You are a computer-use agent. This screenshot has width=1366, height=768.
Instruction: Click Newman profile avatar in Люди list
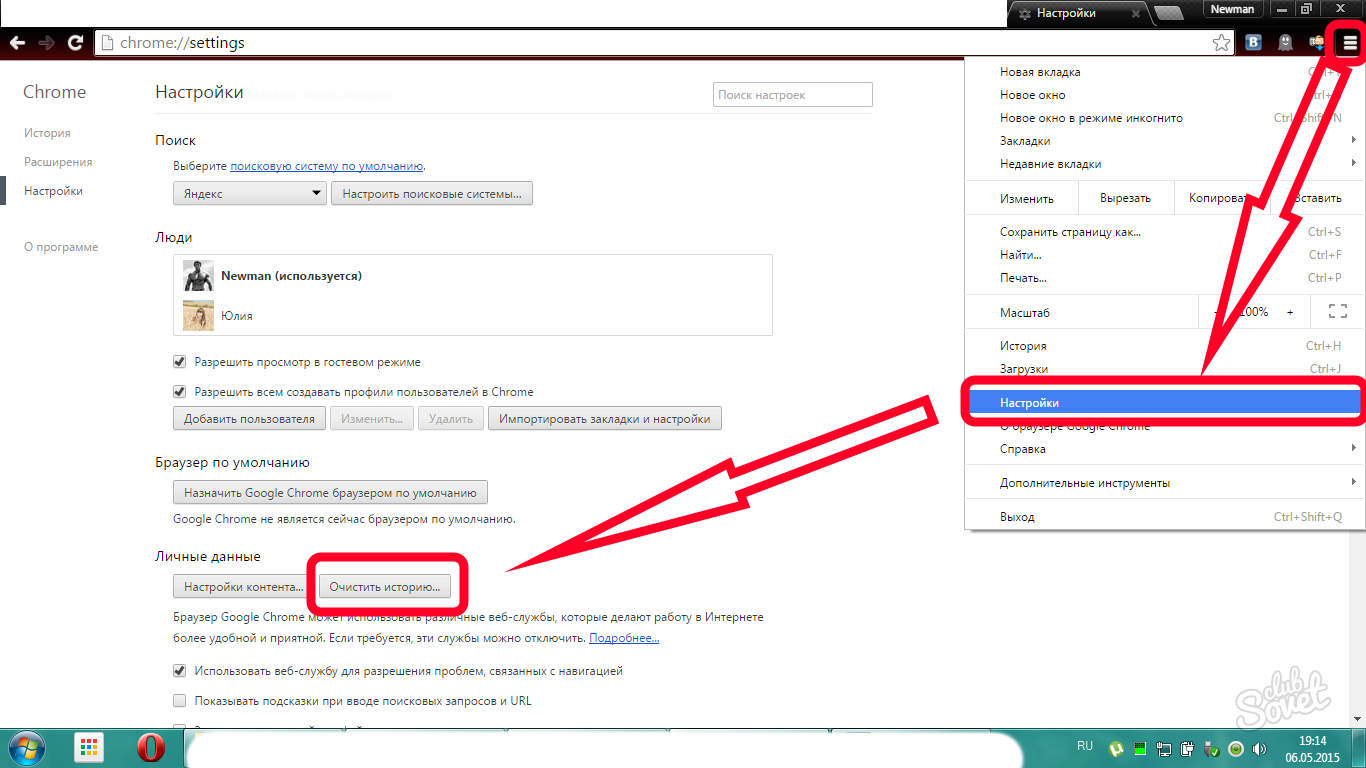(x=198, y=276)
